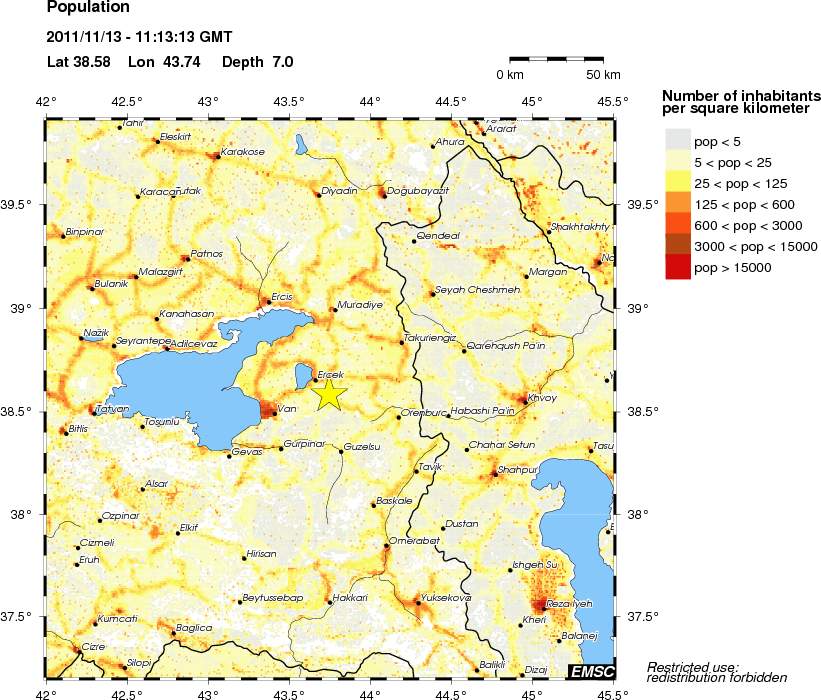This screenshot has height=700, width=821.
Task: Choose the '3000 < pop < 15000' swatch
Action: pos(678,246)
